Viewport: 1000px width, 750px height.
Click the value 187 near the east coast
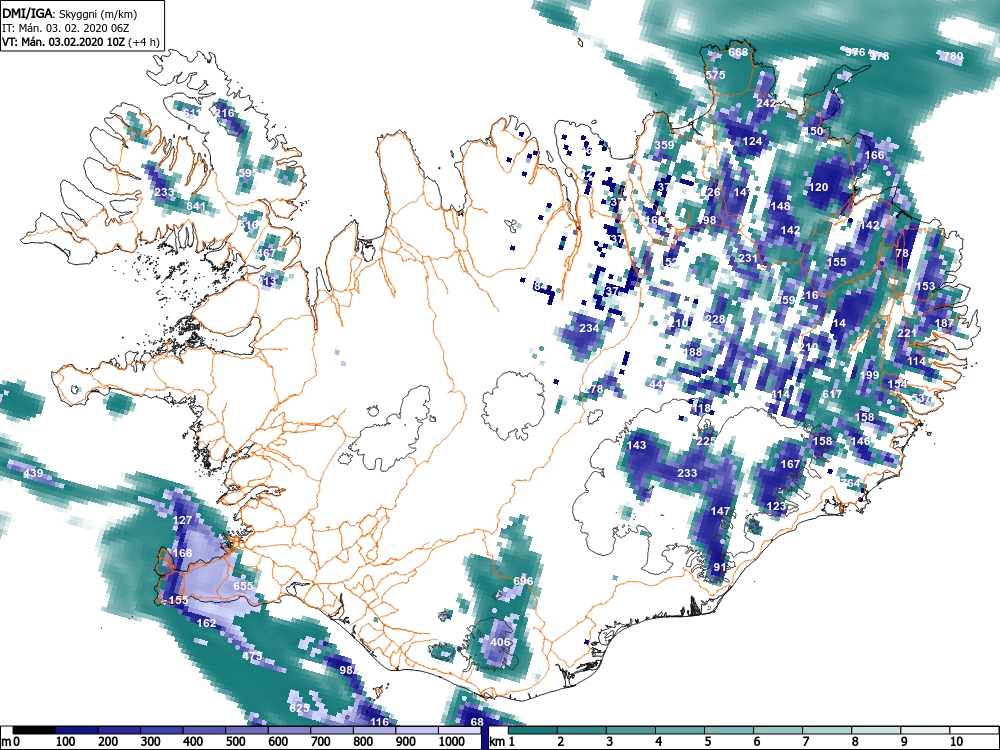pos(944,323)
